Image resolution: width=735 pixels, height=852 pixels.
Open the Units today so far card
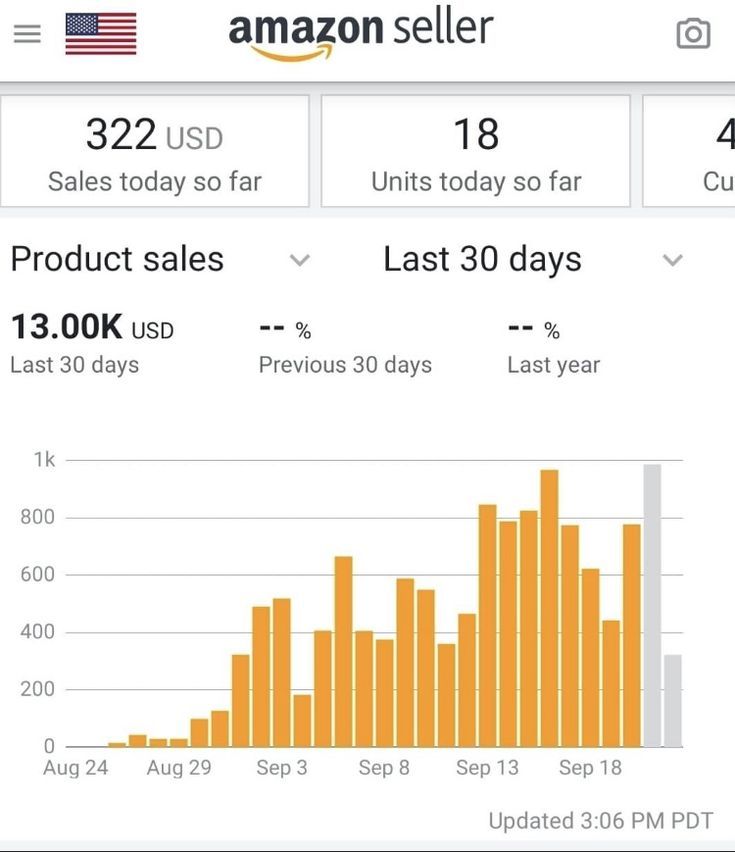tap(476, 152)
